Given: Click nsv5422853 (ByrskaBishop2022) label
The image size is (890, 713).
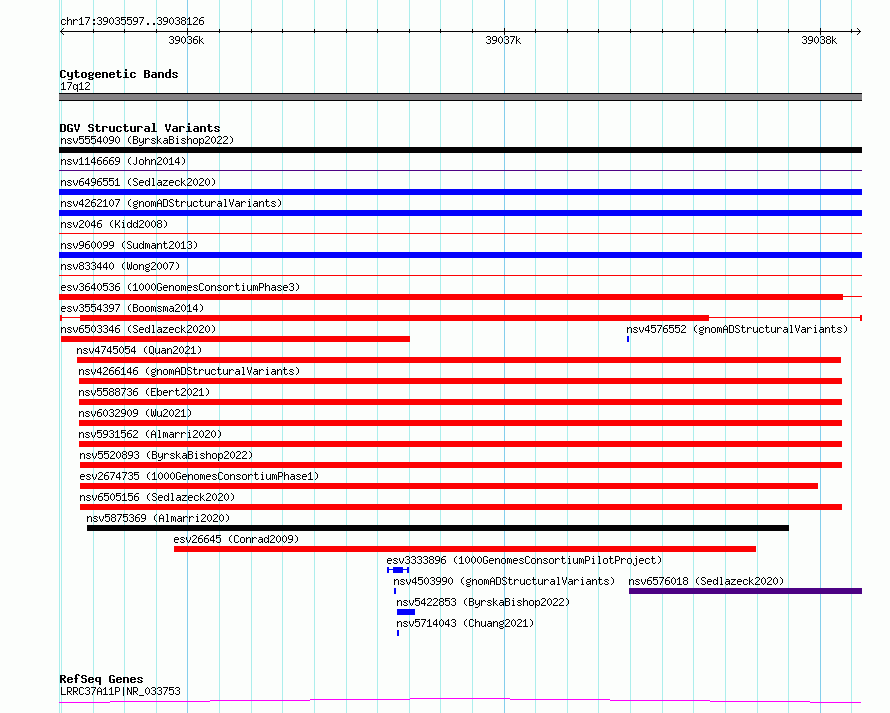Looking at the screenshot, I should 483,602.
